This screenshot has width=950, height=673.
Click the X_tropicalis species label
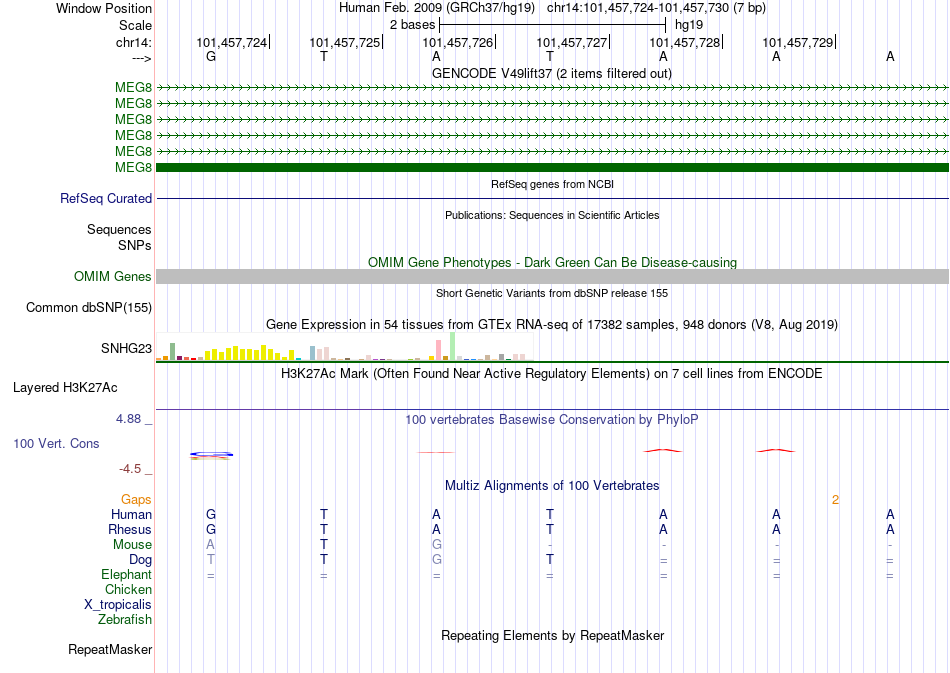[118, 605]
